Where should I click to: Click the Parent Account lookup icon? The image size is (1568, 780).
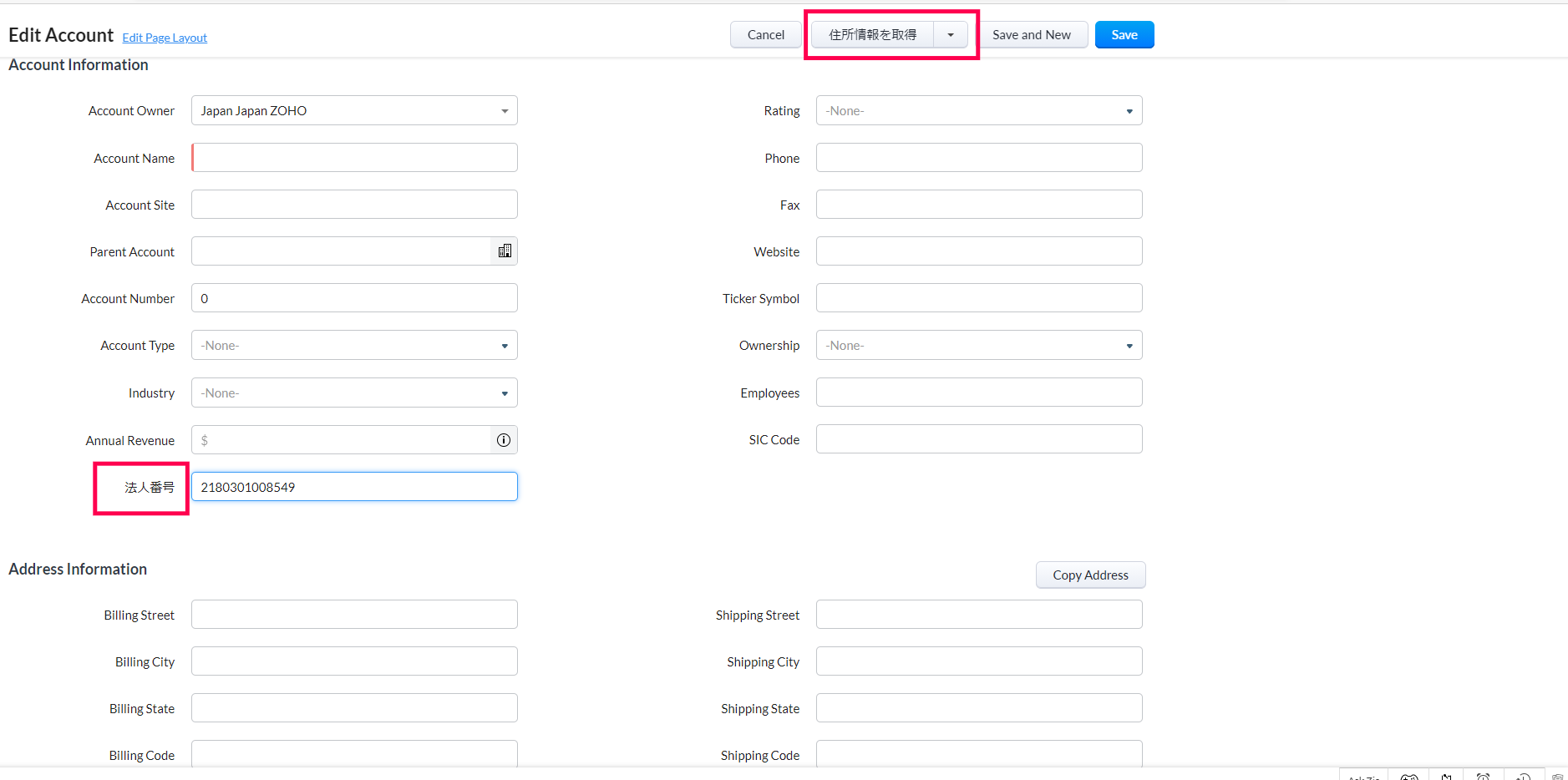505,251
